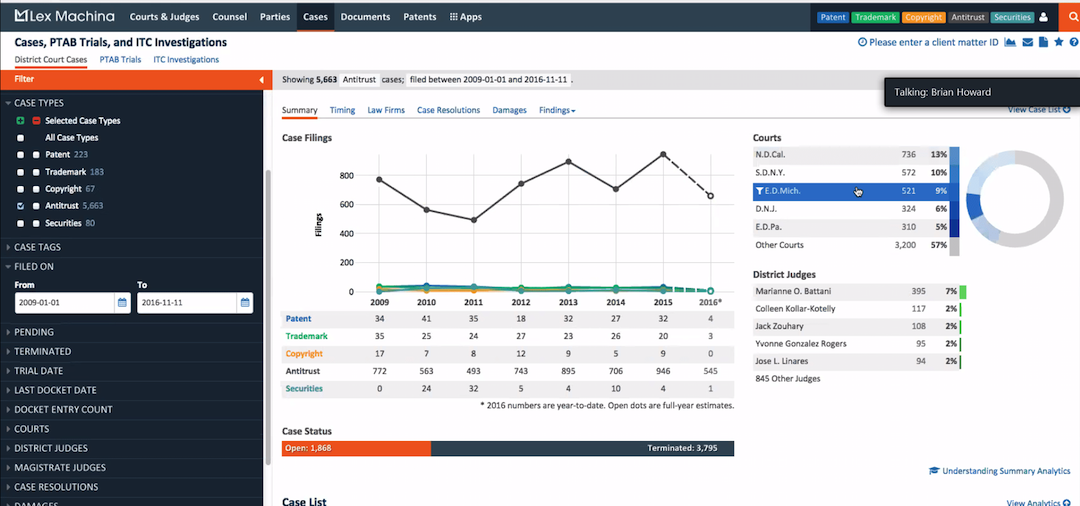The height and width of the screenshot is (506, 1080).
Task: Check the include checkbox for Patent
Action: point(21,155)
